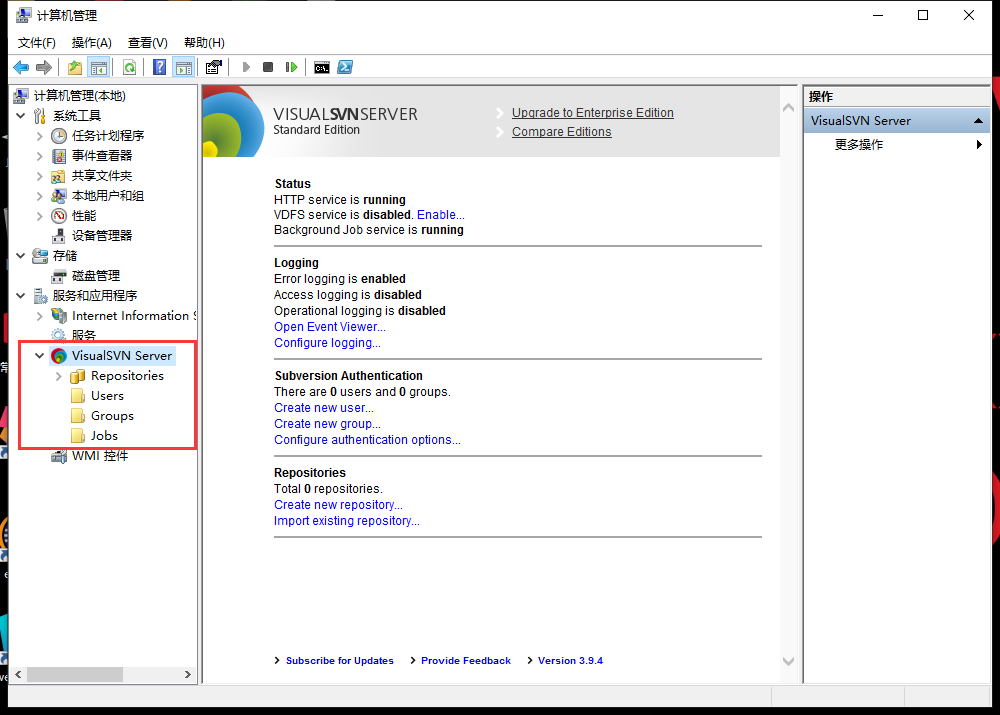The image size is (1000, 715).
Task: Click the Services (服务) gear icon
Action: click(59, 335)
